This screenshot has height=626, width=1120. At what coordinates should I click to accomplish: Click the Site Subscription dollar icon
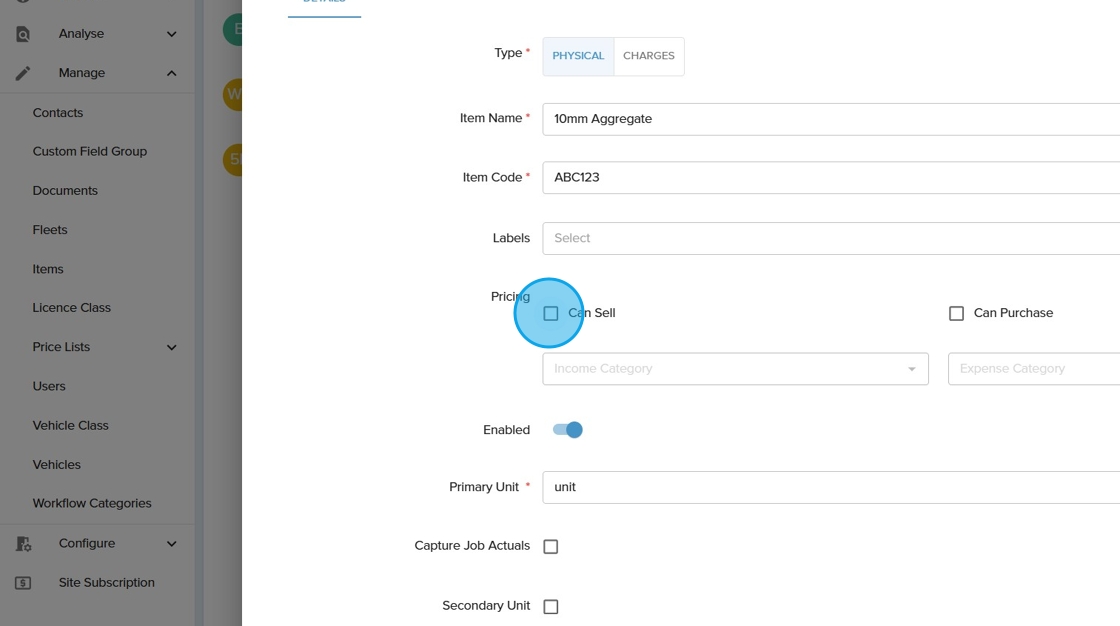pyautogui.click(x=23, y=583)
